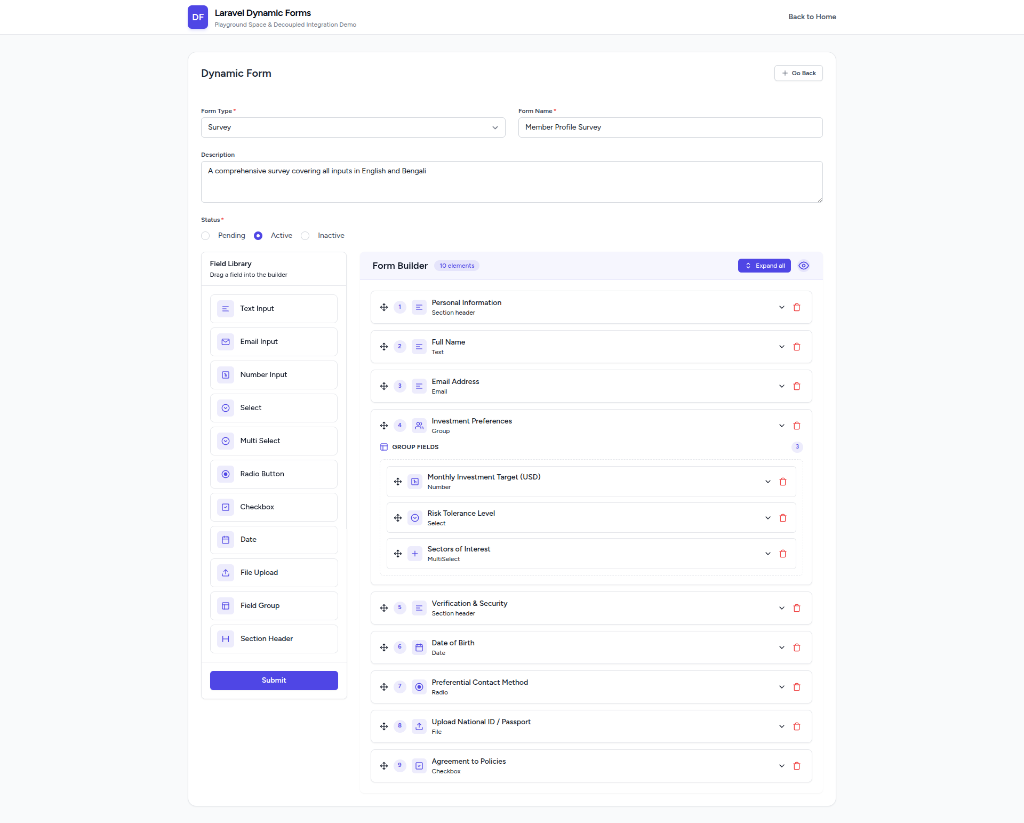Delete Preferential Contact Method field

tap(797, 687)
